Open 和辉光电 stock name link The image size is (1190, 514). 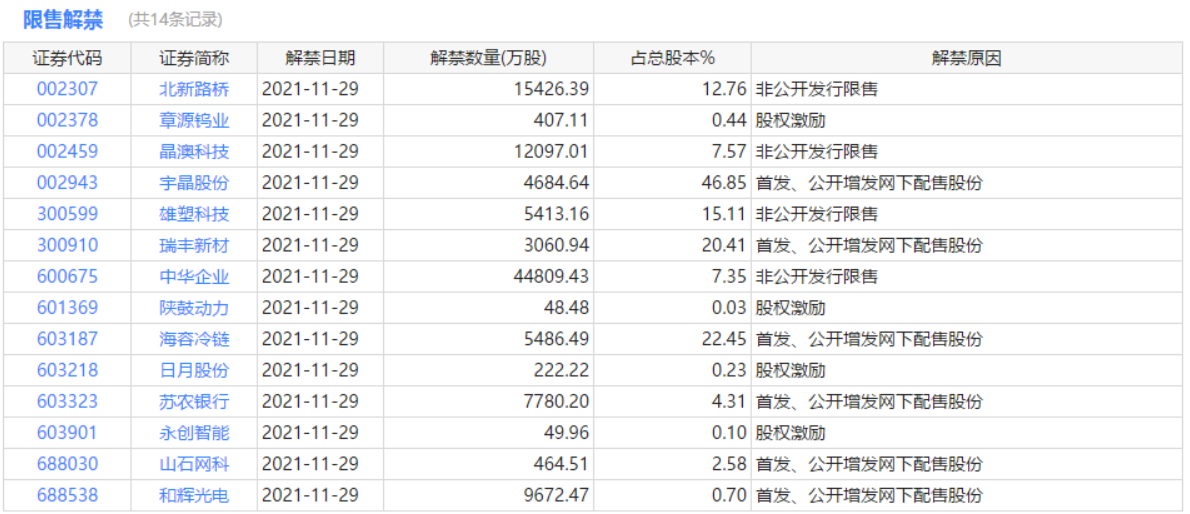194,496
